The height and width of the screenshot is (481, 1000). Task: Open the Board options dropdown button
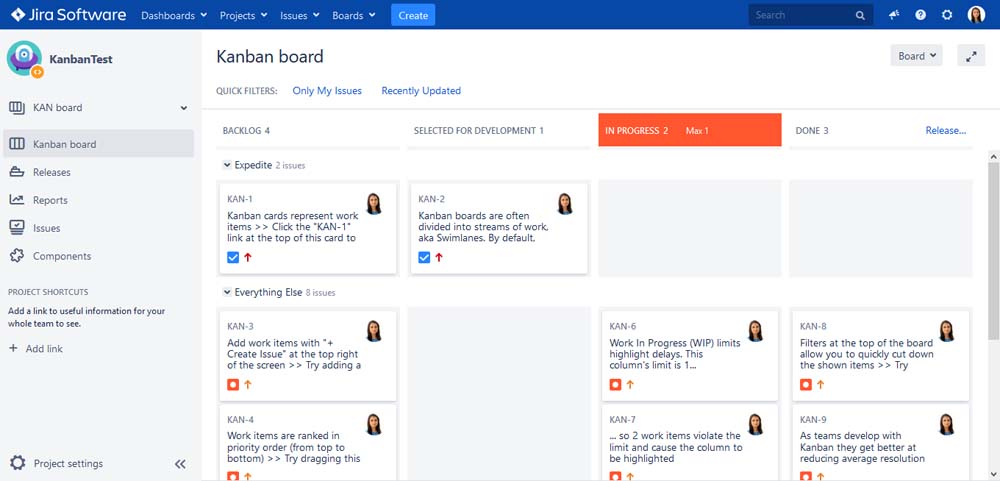click(916, 56)
